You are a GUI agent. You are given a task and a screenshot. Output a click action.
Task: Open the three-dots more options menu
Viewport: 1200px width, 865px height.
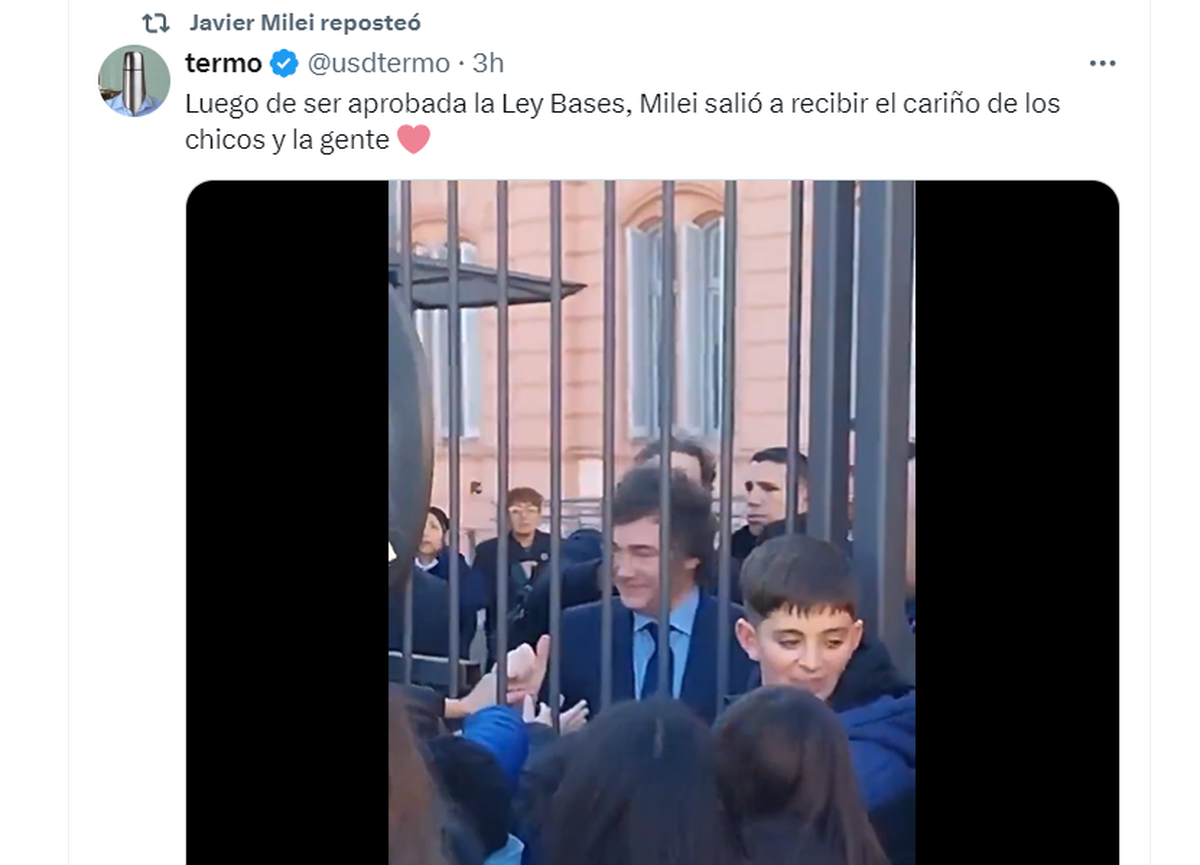click(x=1102, y=63)
